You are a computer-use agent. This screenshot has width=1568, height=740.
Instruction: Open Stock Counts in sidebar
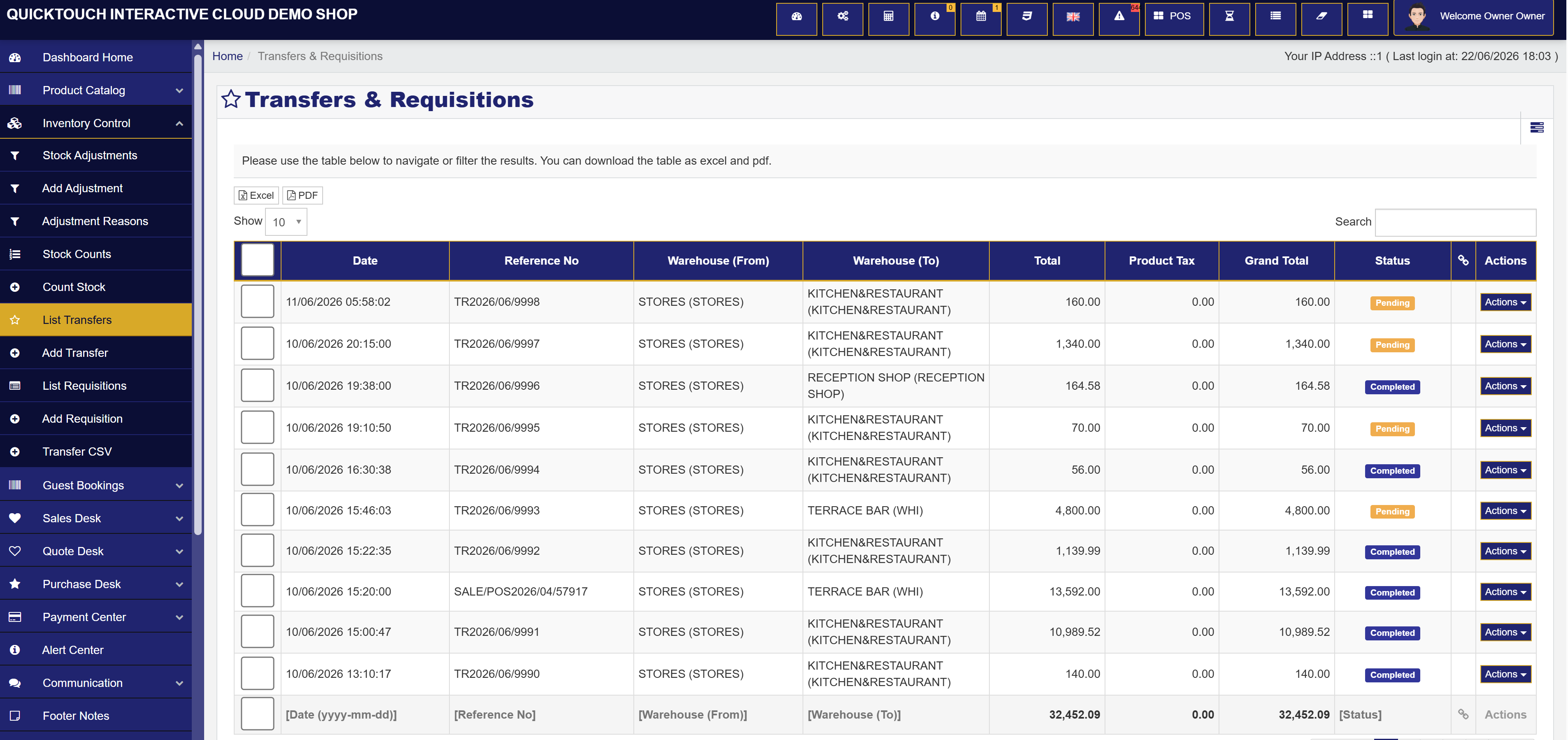(x=96, y=254)
